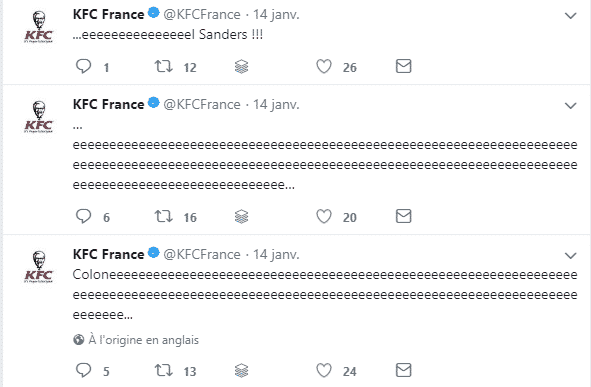
Task: Retweet the tweet with 16 retweets
Action: pos(164,216)
